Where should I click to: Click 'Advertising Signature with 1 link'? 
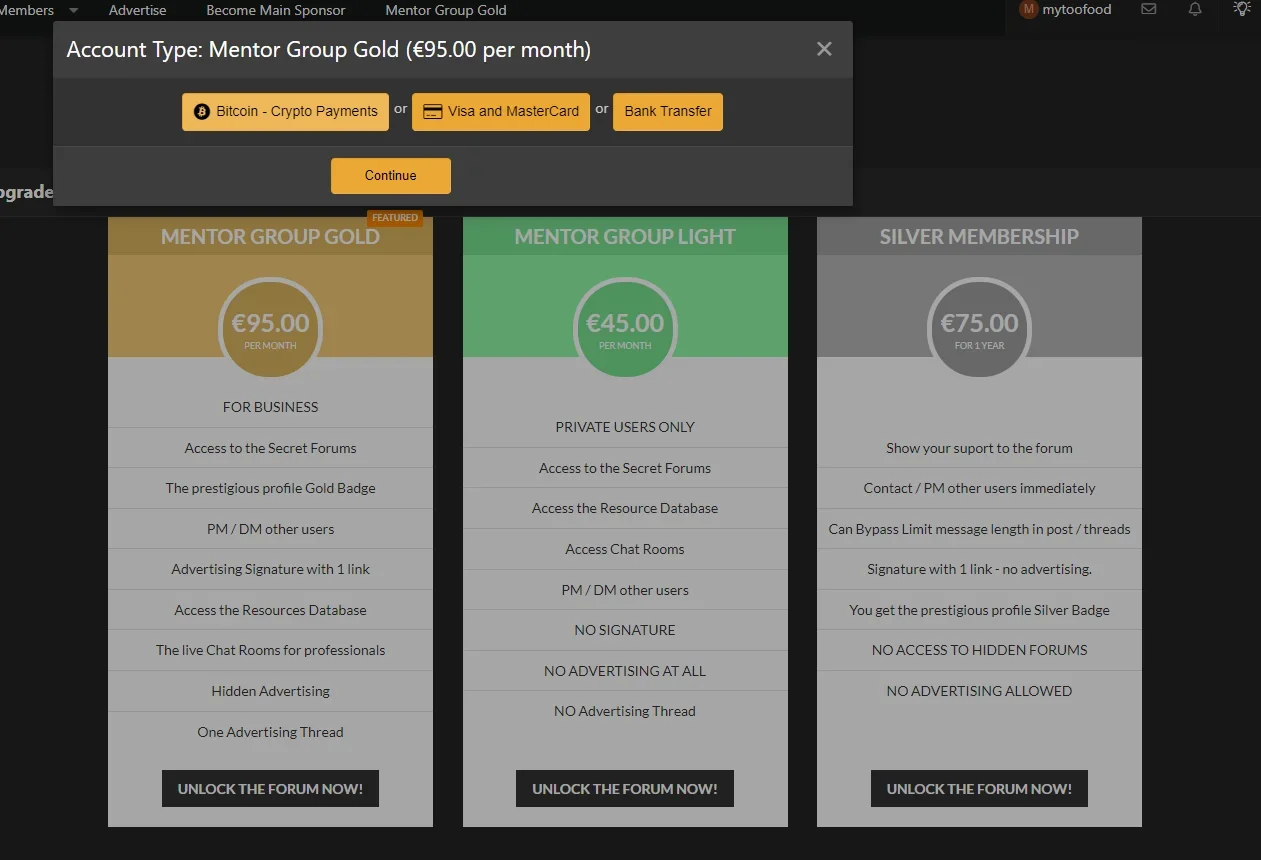[x=270, y=569]
